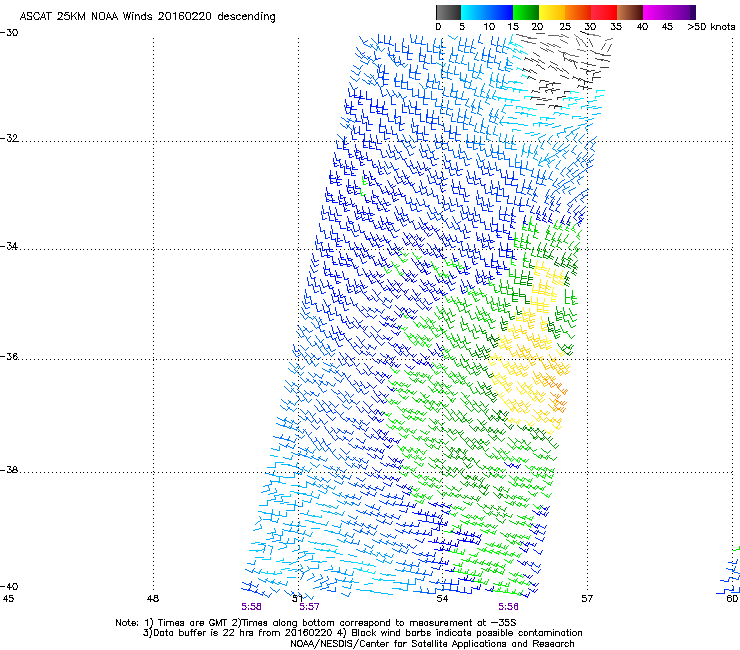
Task: Pick the brown 35-40 knots color segment
Action: (x=630, y=12)
